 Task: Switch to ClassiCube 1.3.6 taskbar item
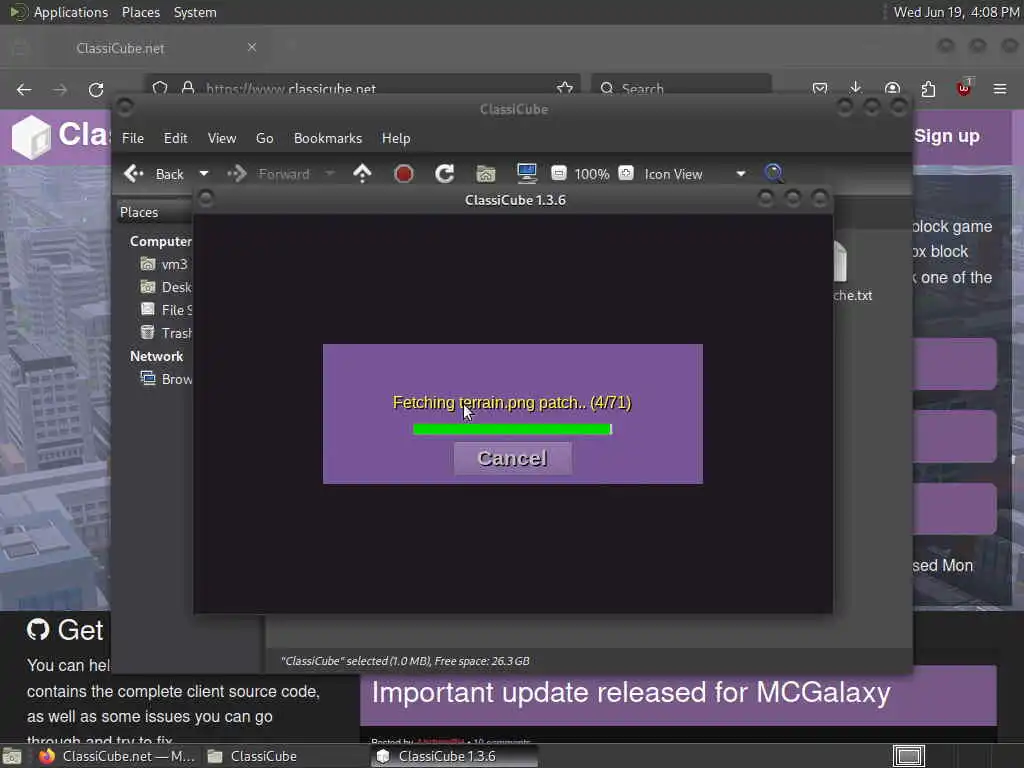click(x=454, y=756)
